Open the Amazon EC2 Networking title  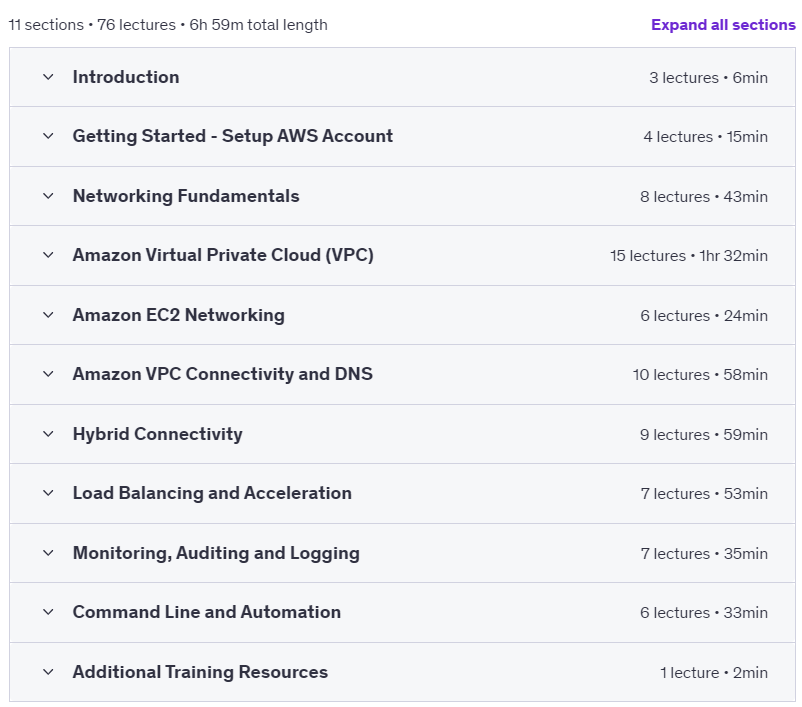tap(179, 315)
